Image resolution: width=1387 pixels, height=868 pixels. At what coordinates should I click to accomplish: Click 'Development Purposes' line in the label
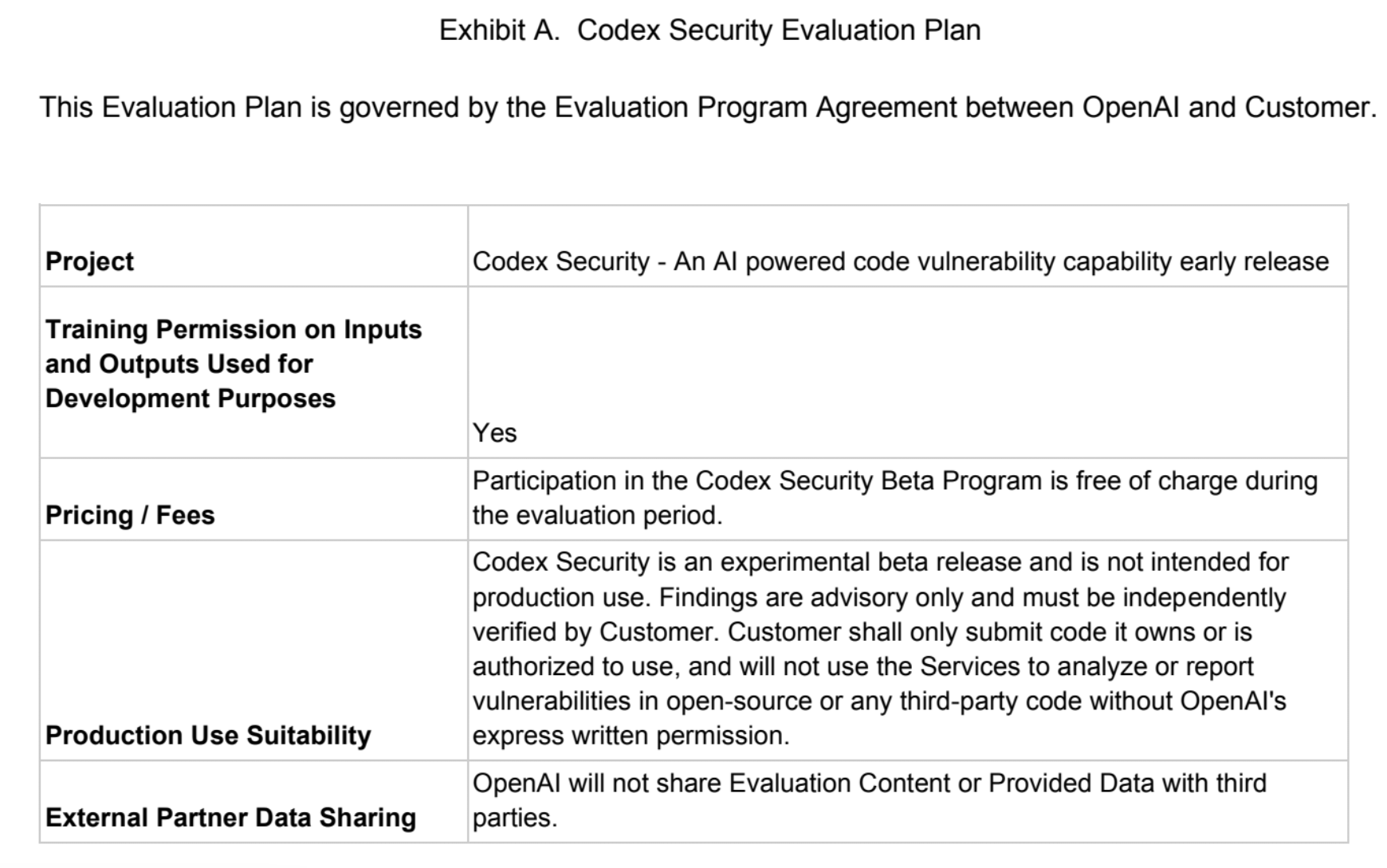191,398
